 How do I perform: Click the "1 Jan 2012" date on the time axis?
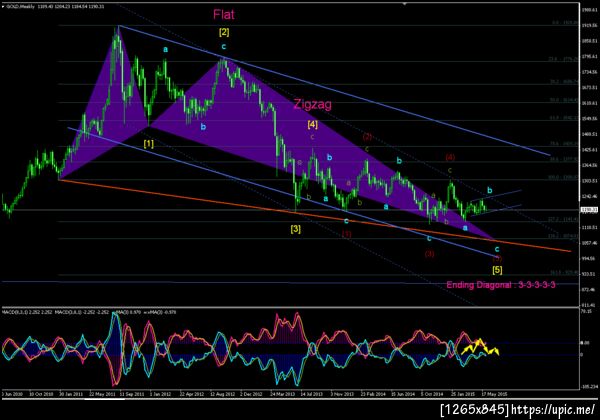[x=160, y=394]
